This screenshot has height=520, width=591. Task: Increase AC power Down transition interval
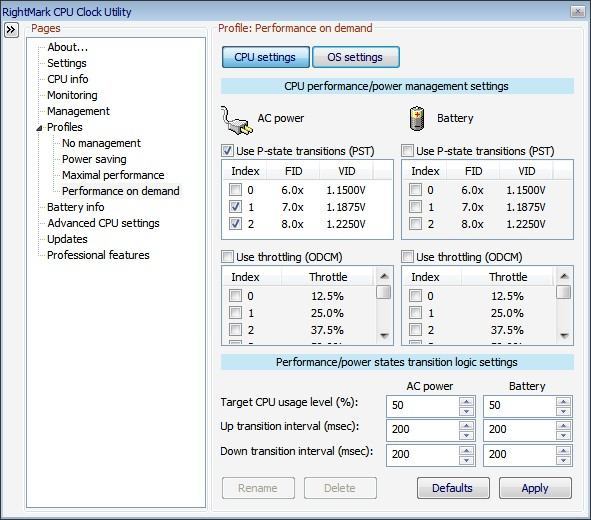point(466,450)
